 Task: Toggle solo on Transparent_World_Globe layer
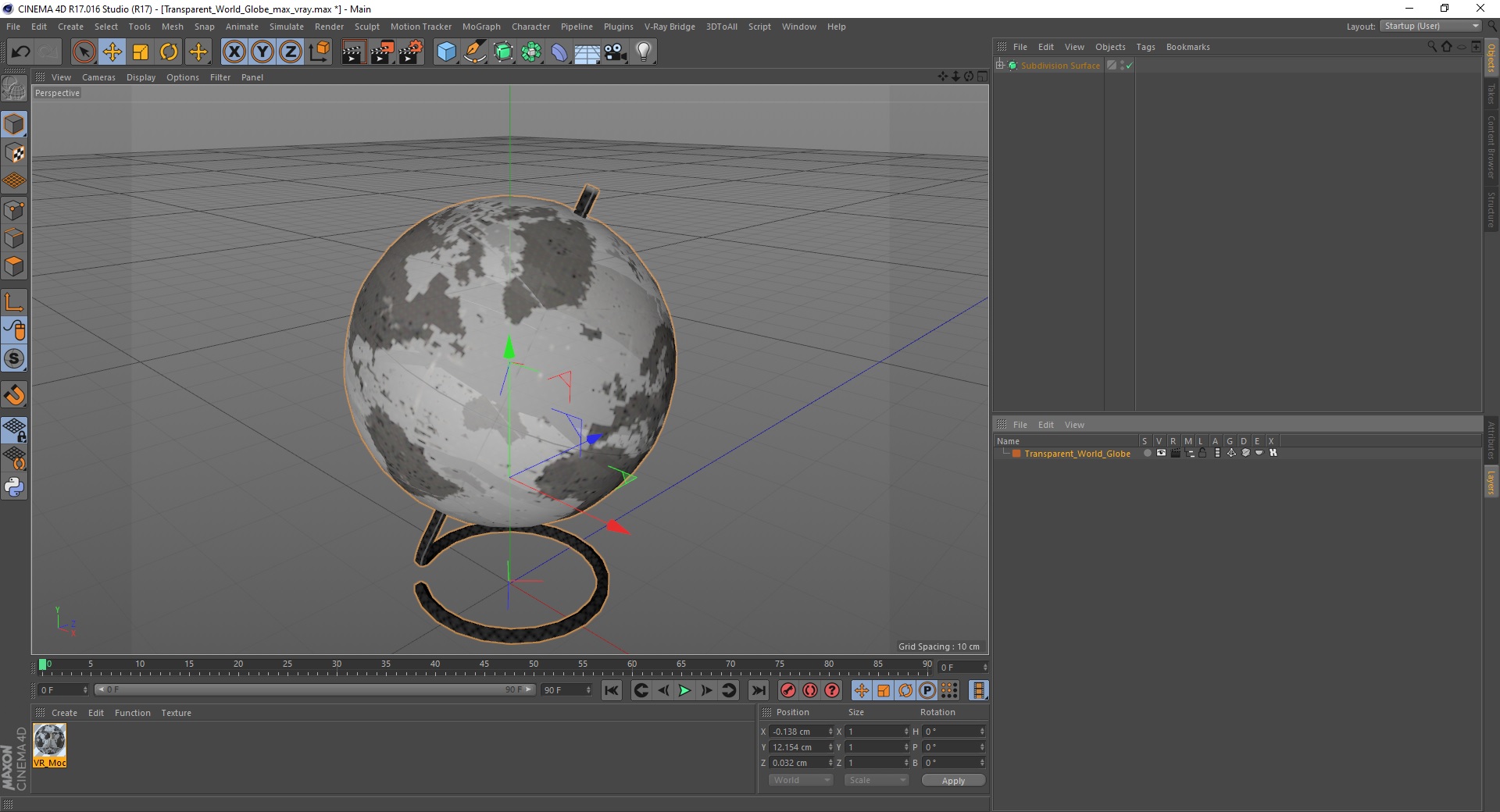1147,453
